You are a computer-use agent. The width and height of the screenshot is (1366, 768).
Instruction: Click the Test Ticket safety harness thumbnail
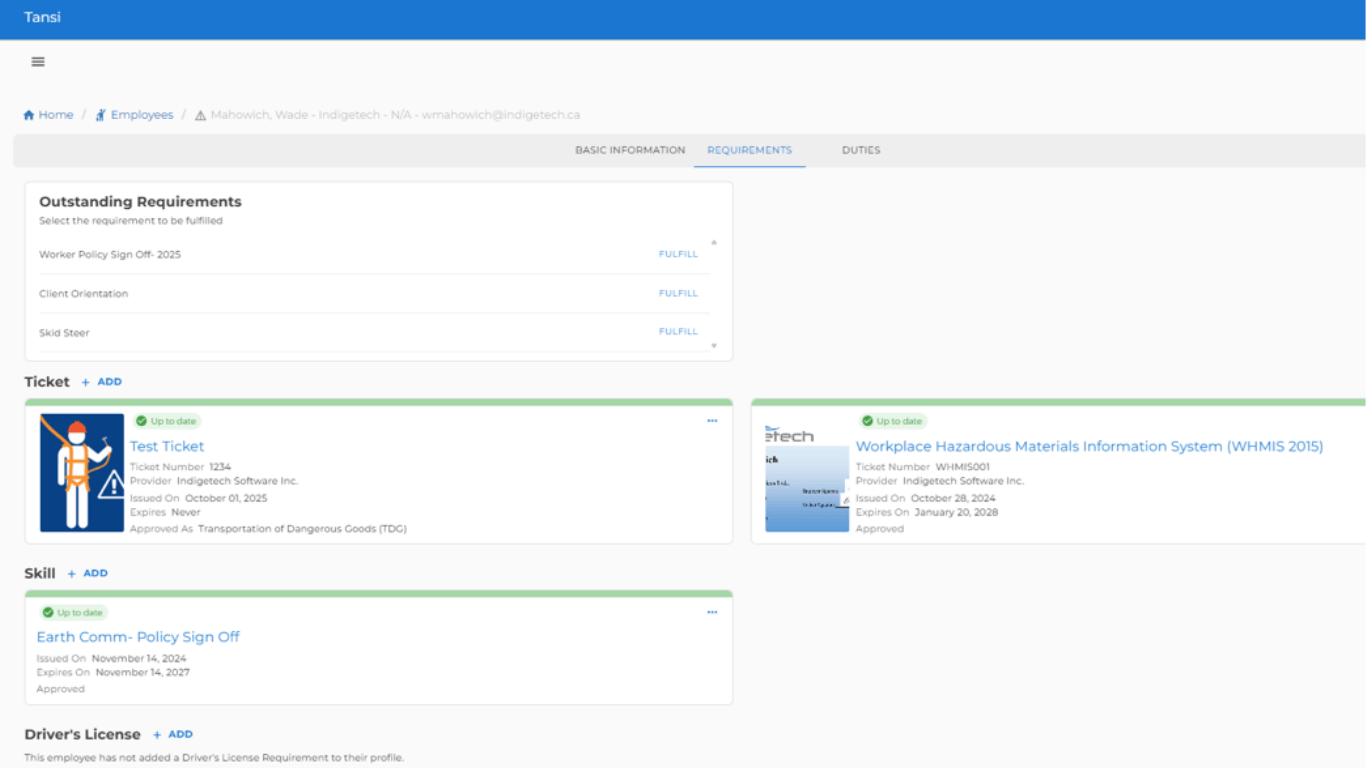click(x=82, y=473)
